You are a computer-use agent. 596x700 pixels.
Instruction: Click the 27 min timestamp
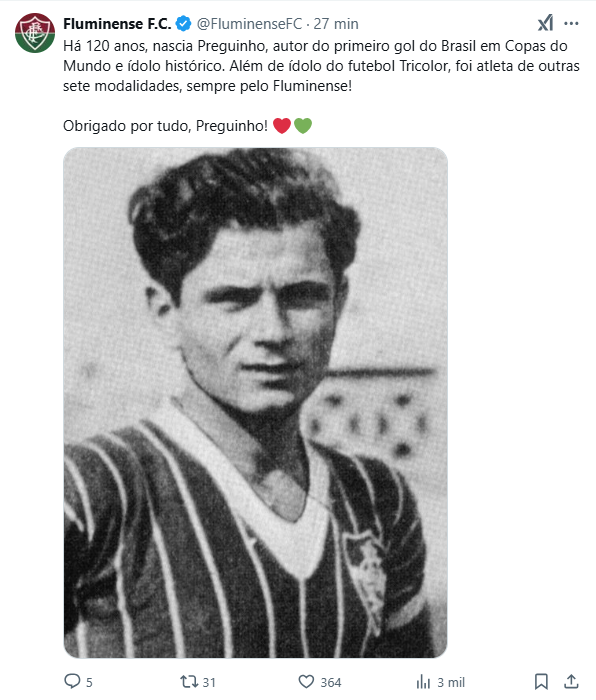336,24
